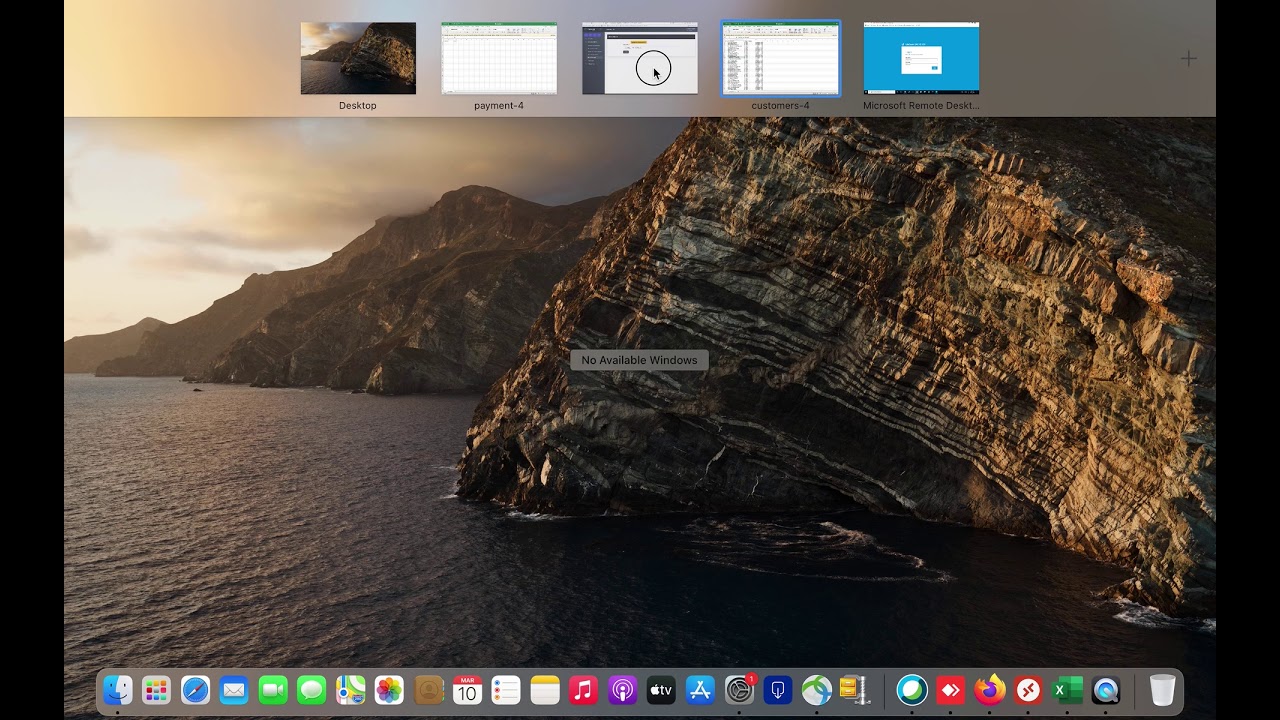Image resolution: width=1280 pixels, height=720 pixels.
Task: Switch to the Desktop space thumbnail
Action: 358,58
